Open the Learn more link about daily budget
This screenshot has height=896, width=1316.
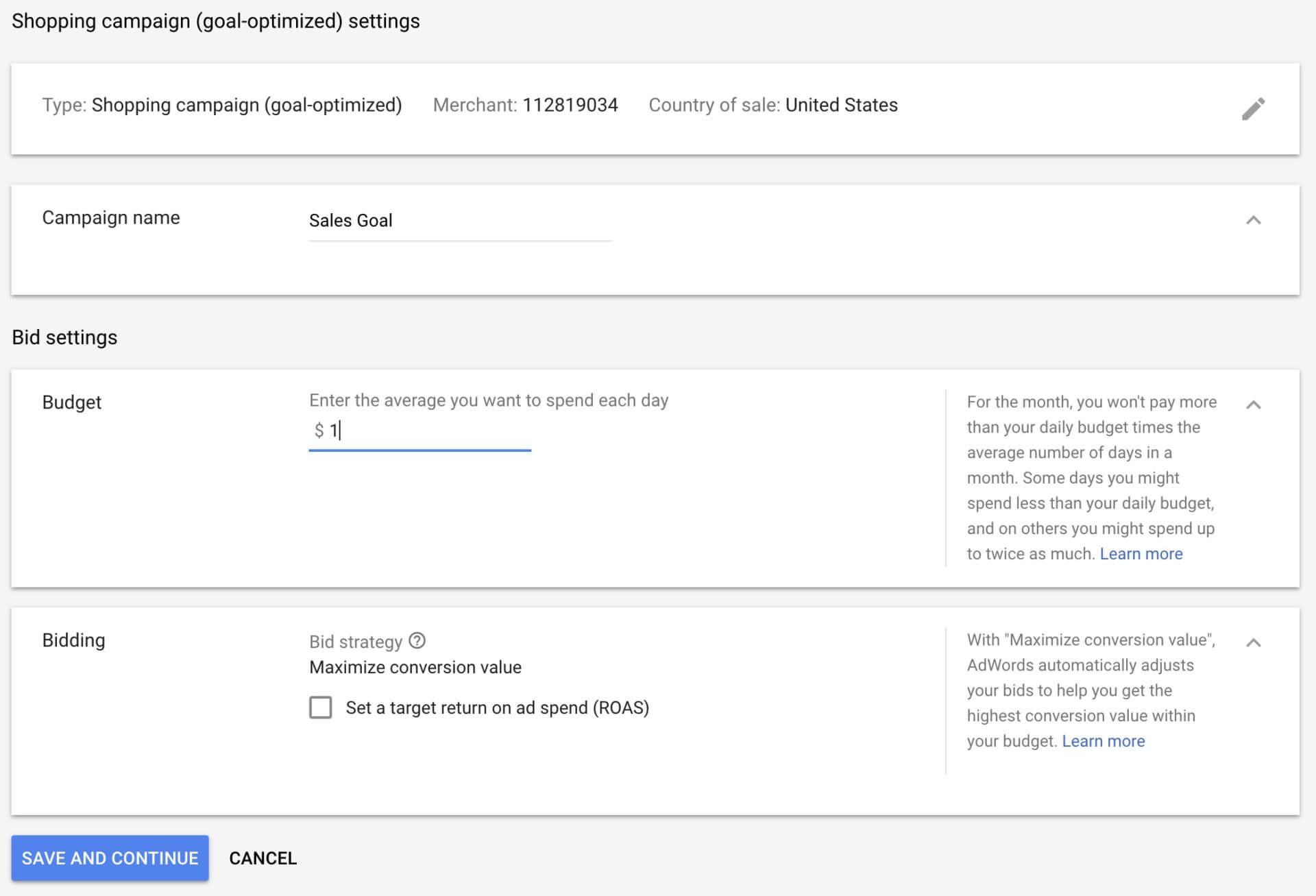point(1141,553)
